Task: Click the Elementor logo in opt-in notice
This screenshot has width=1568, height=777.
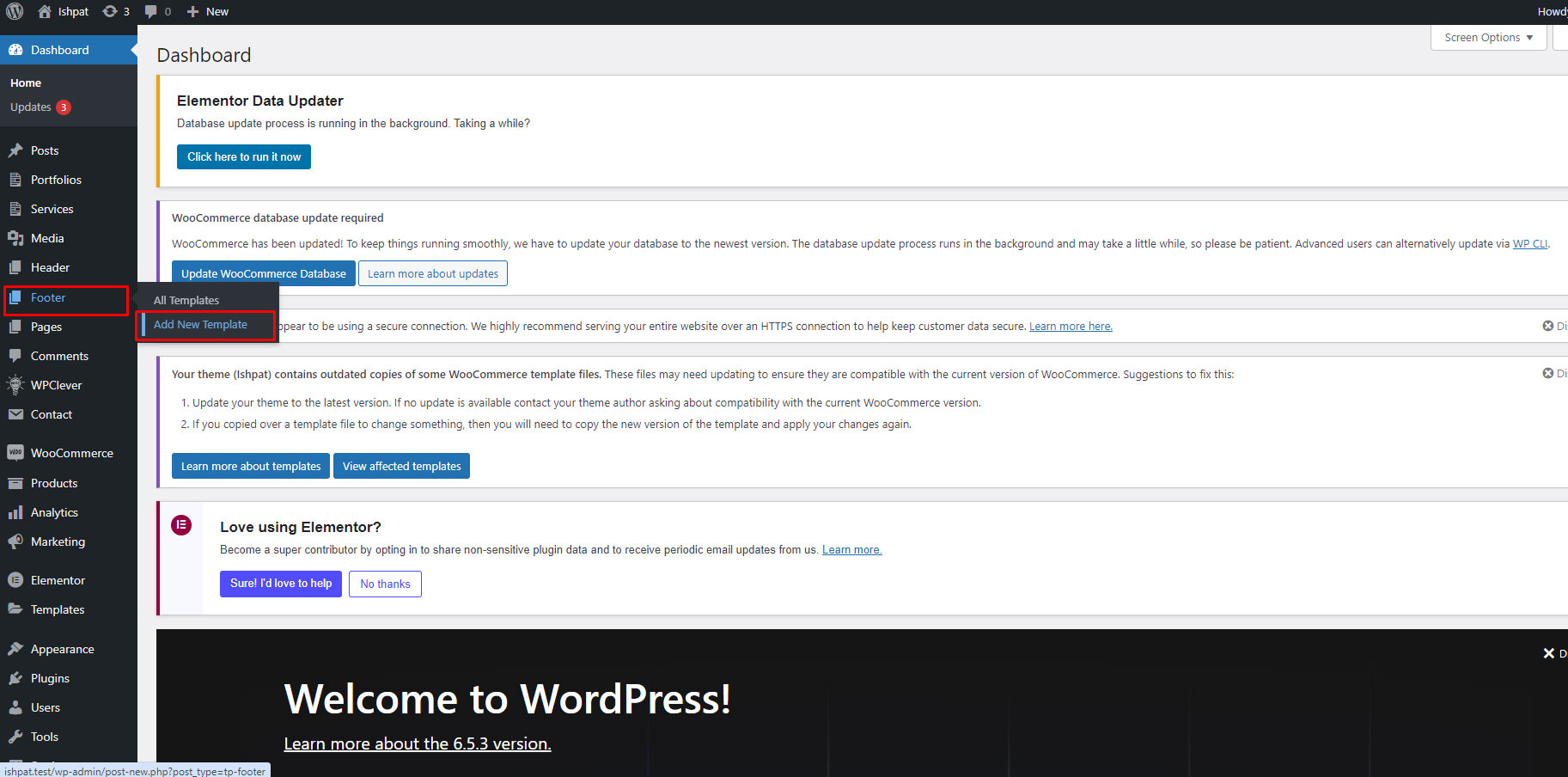Action: click(181, 525)
